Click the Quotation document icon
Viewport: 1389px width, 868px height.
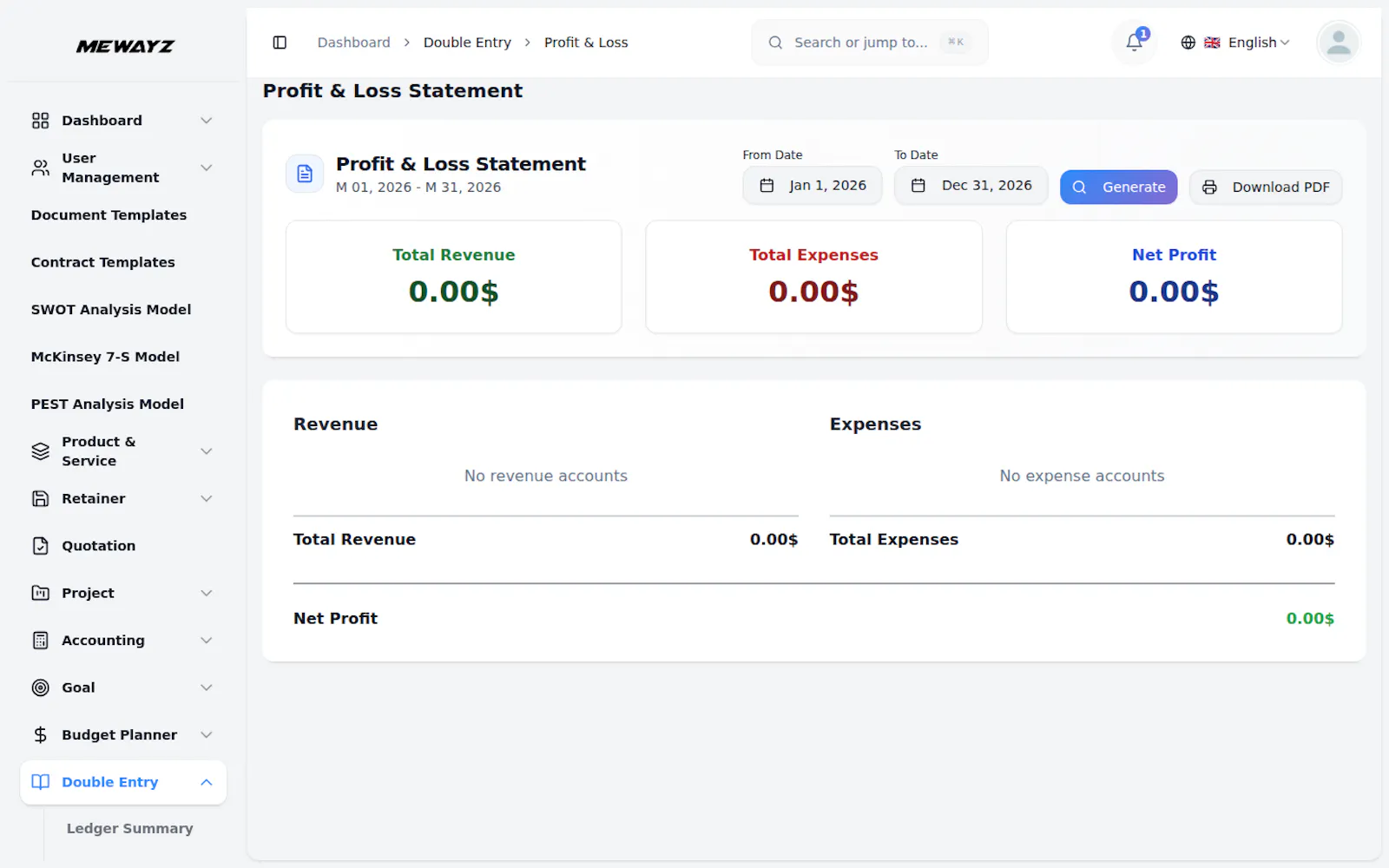[x=40, y=546]
